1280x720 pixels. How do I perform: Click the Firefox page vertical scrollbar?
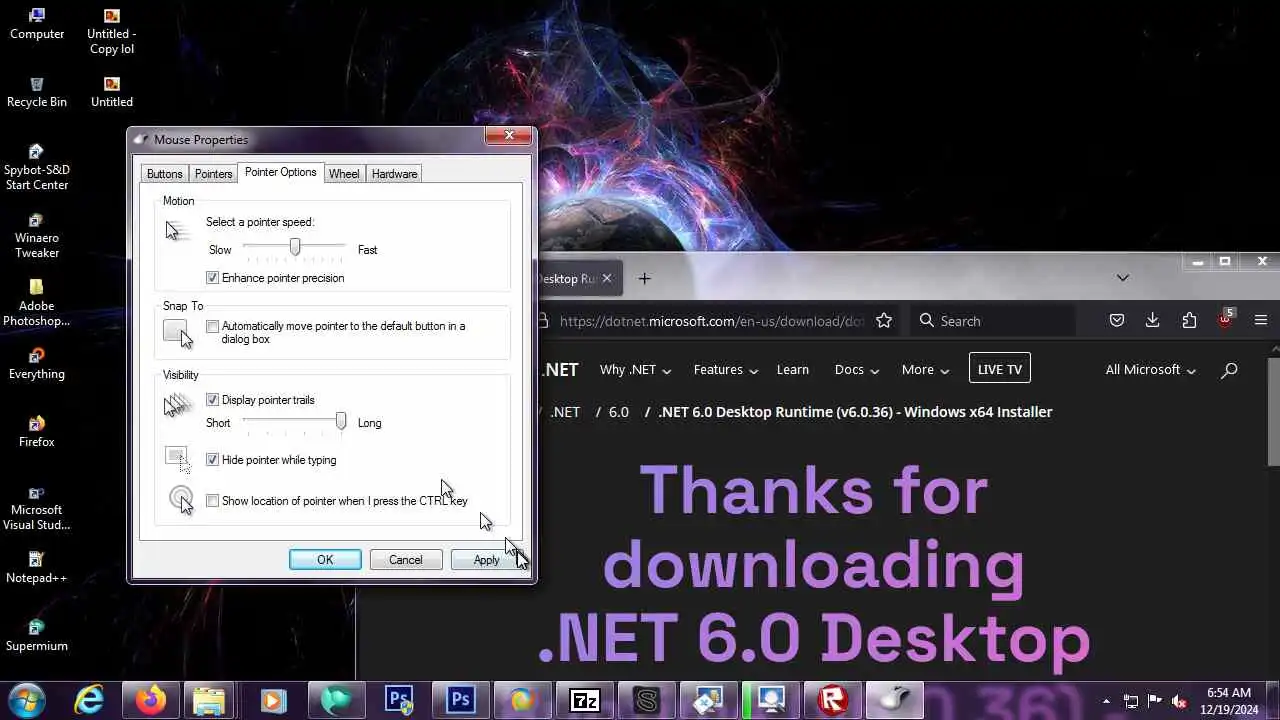(x=1274, y=410)
